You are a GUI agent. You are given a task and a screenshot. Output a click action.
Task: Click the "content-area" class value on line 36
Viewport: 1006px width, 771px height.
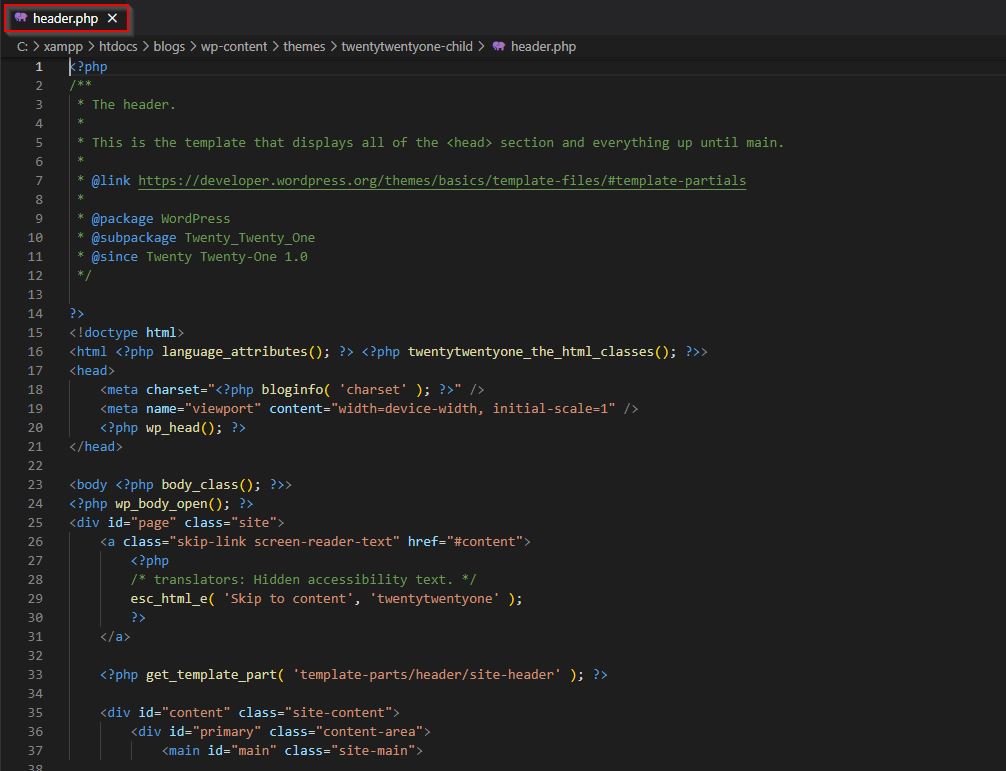(x=369, y=732)
